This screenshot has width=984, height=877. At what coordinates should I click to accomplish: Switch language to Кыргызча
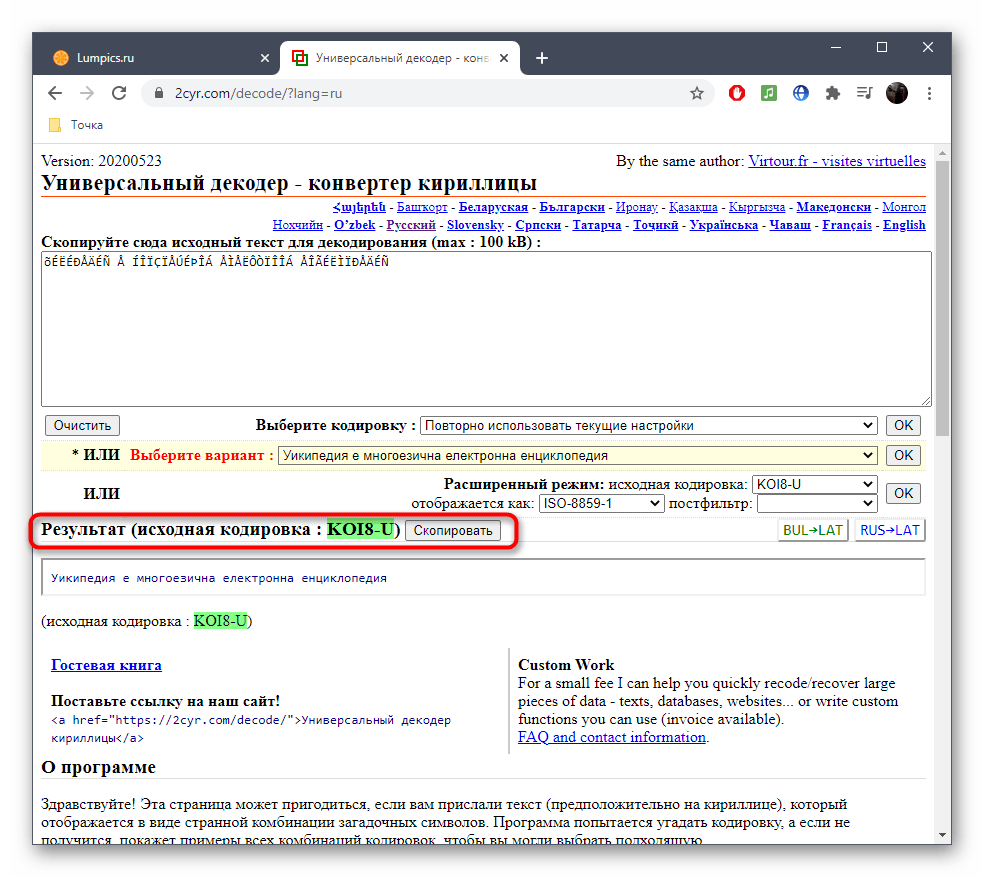click(757, 207)
